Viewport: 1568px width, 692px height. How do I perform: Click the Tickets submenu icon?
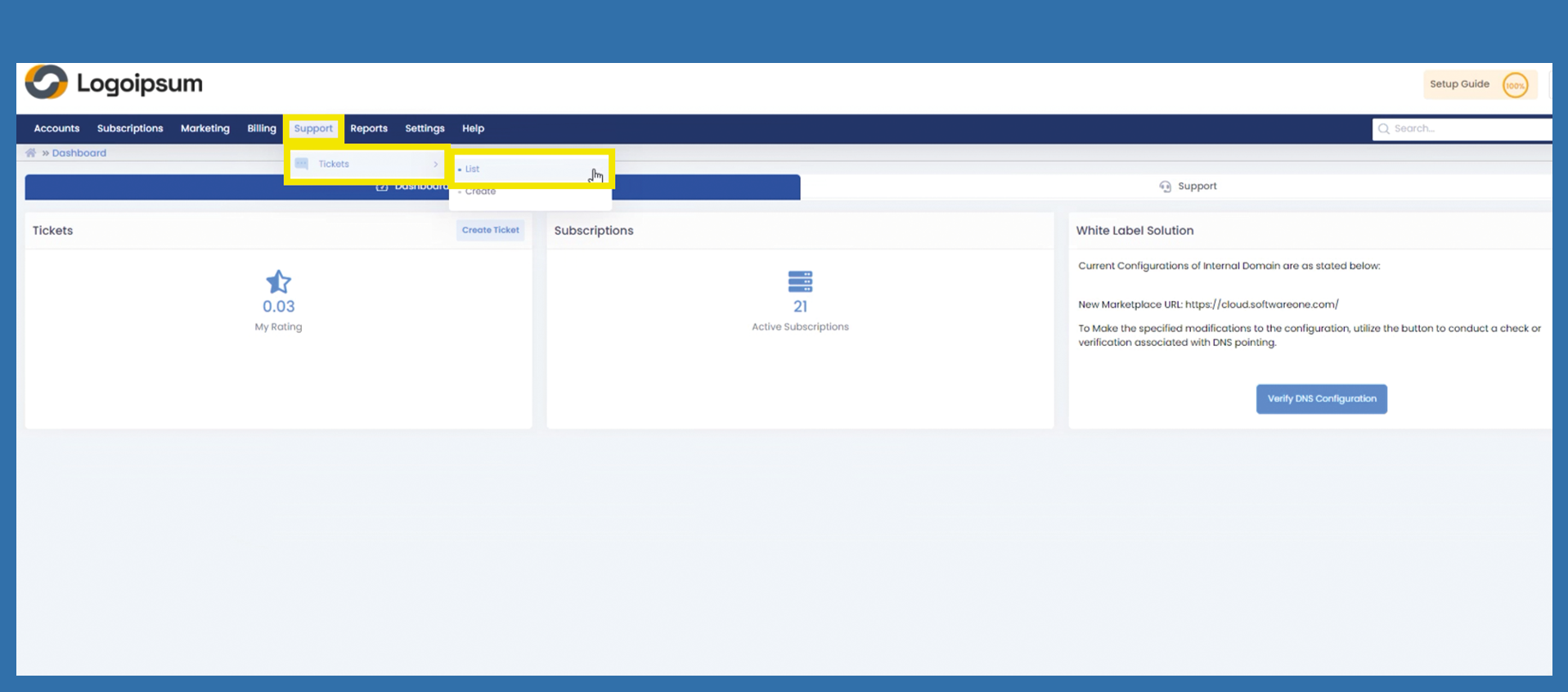(x=302, y=164)
